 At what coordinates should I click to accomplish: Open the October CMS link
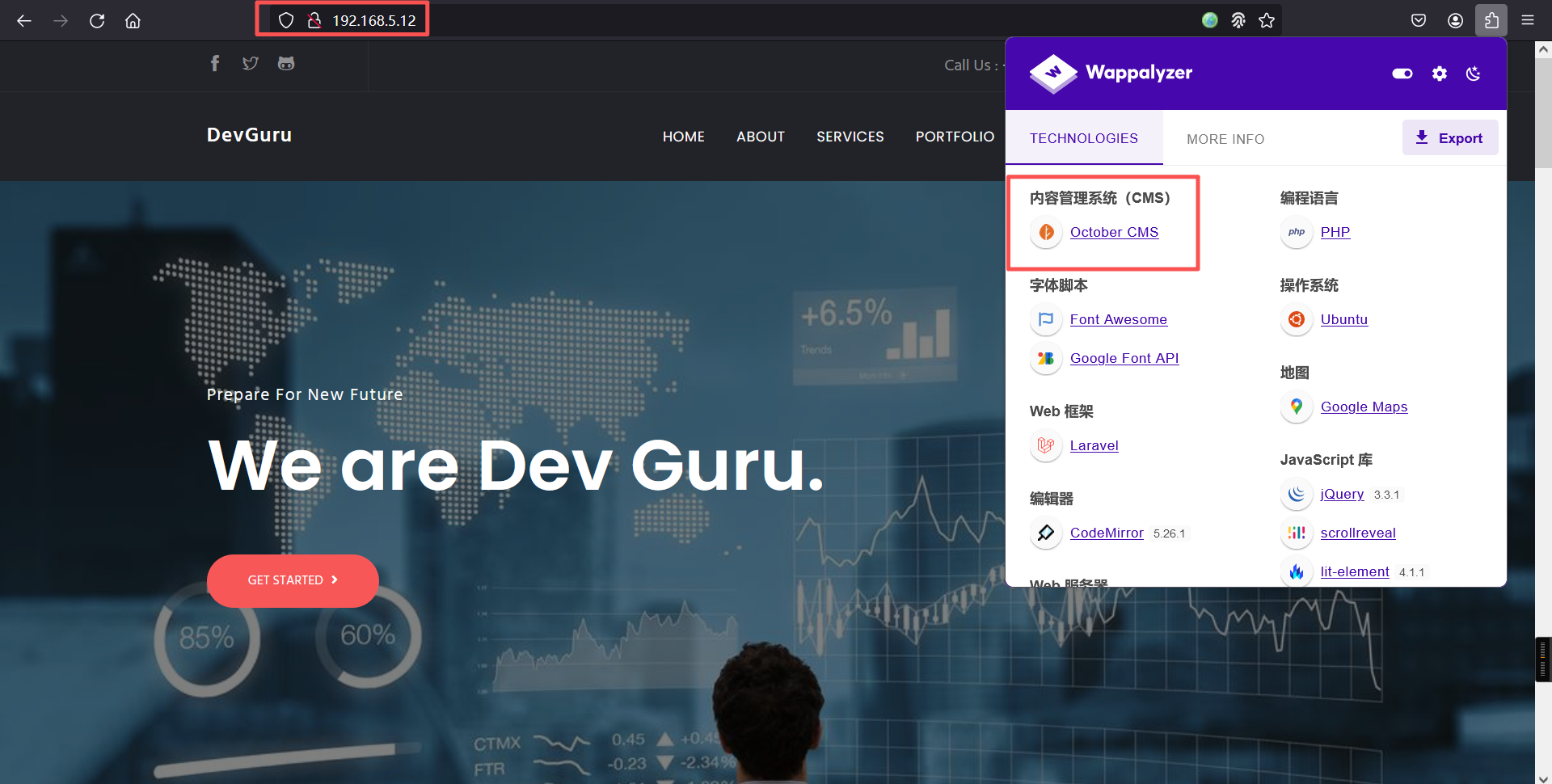(1114, 232)
